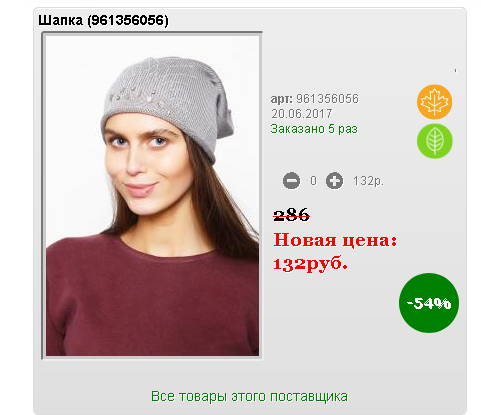This screenshot has width=481, height=415.
Task: Click the number 961356056 in the bold title
Action: 128,21
